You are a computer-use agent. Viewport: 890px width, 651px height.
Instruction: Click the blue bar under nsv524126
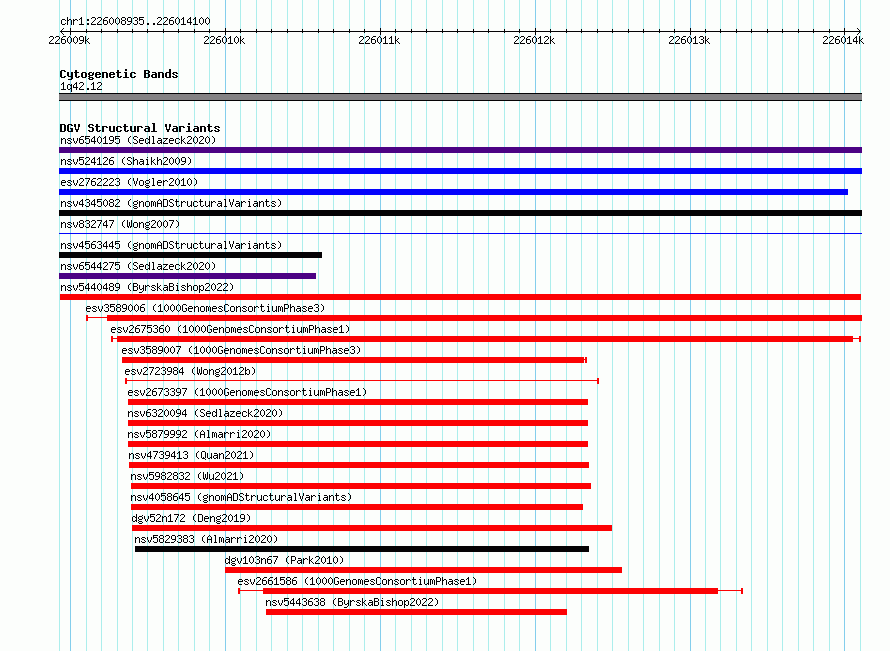point(460,171)
